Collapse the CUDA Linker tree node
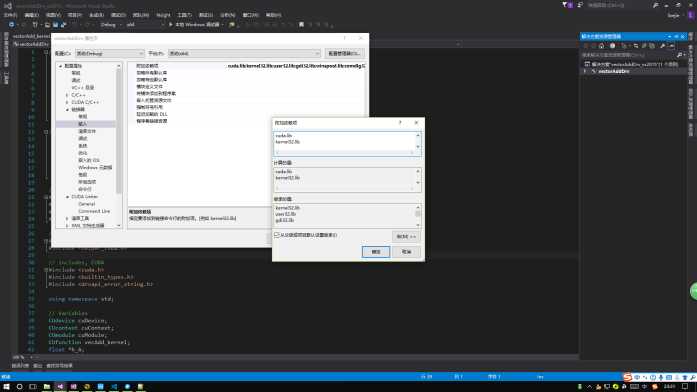 pyautogui.click(x=67, y=196)
